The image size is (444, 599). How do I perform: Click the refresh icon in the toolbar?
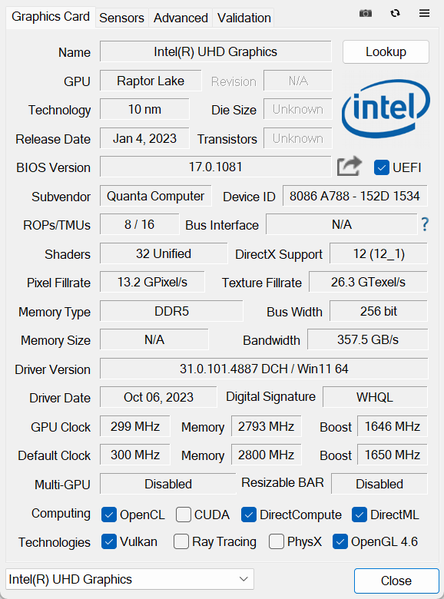pyautogui.click(x=395, y=13)
